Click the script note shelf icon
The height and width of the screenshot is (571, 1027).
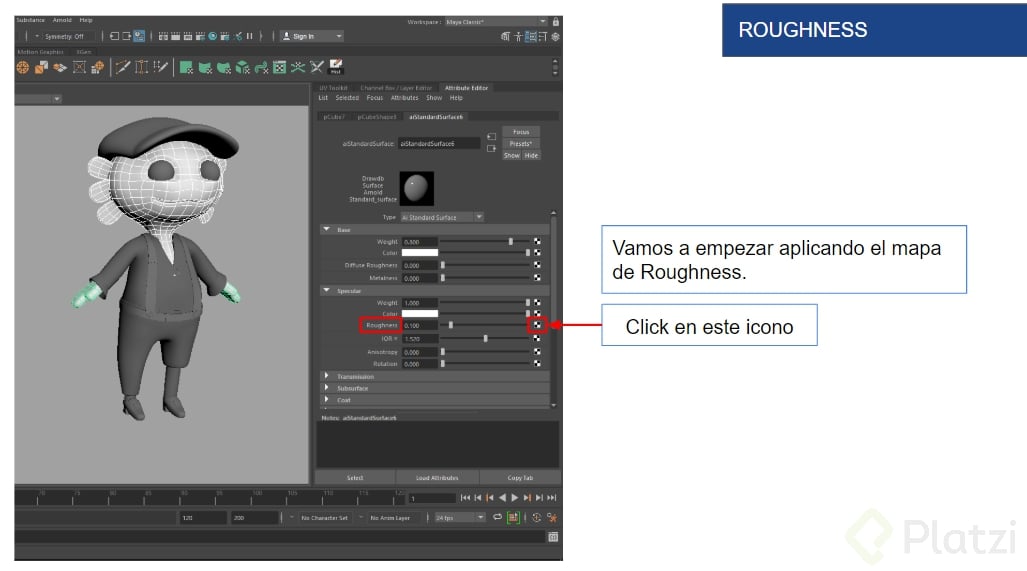tap(336, 66)
